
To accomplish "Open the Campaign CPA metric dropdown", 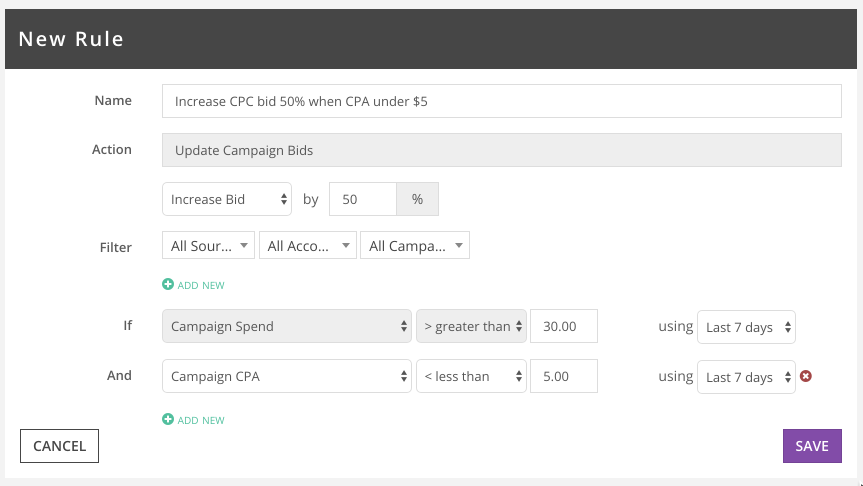I will tap(287, 376).
